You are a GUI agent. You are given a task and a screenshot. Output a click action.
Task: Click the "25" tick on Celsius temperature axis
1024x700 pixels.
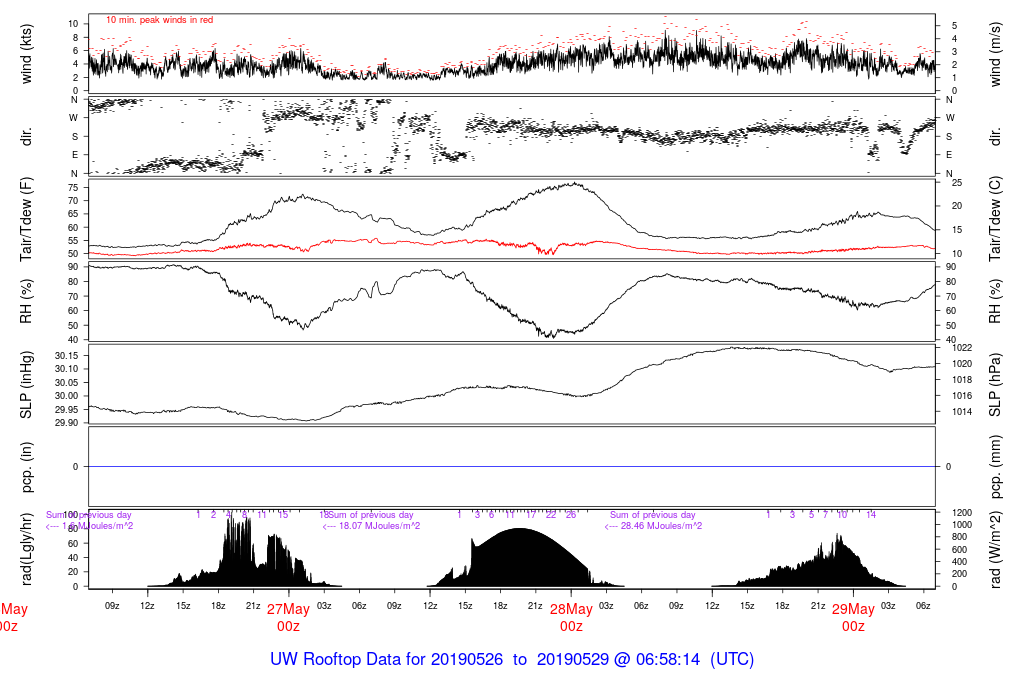pyautogui.click(x=957, y=183)
